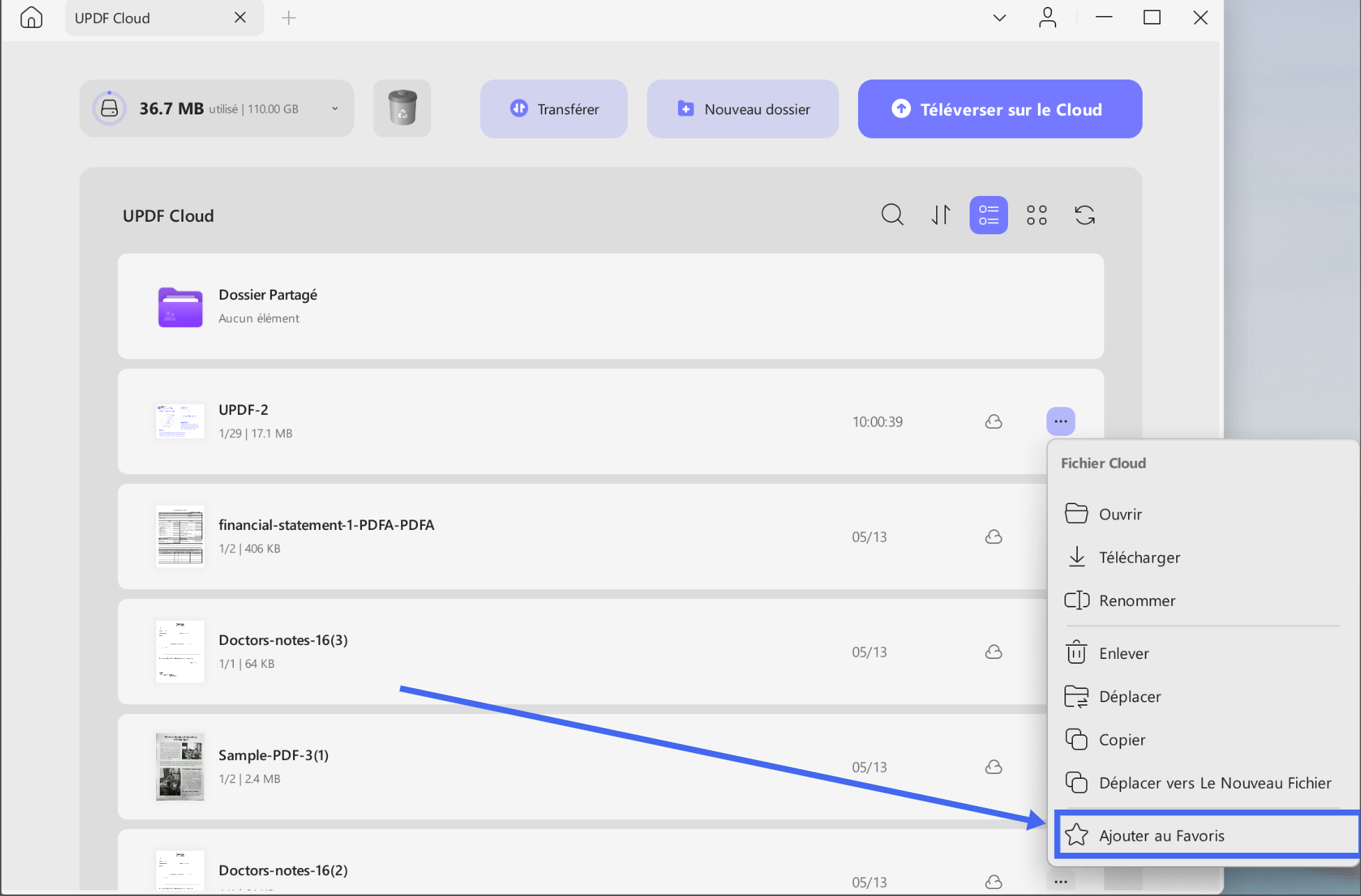
Task: Switch to list view mode
Action: (x=988, y=215)
